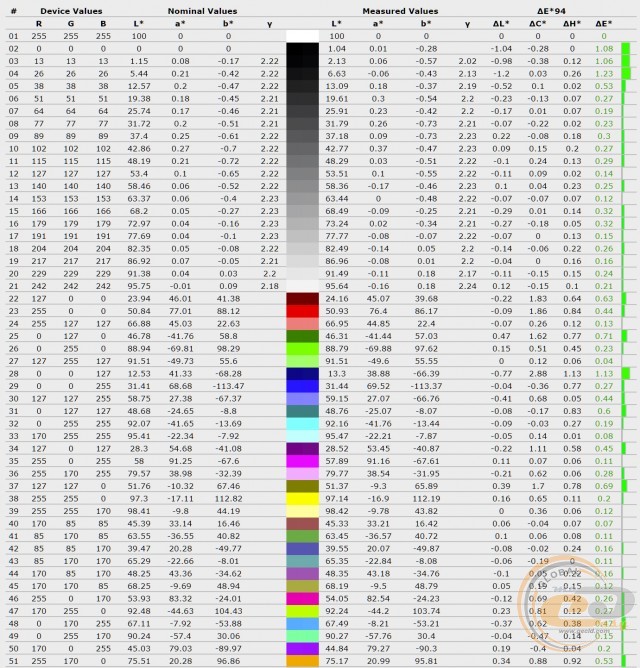Click ΔE* value '1.23' in row 04

click(604, 74)
